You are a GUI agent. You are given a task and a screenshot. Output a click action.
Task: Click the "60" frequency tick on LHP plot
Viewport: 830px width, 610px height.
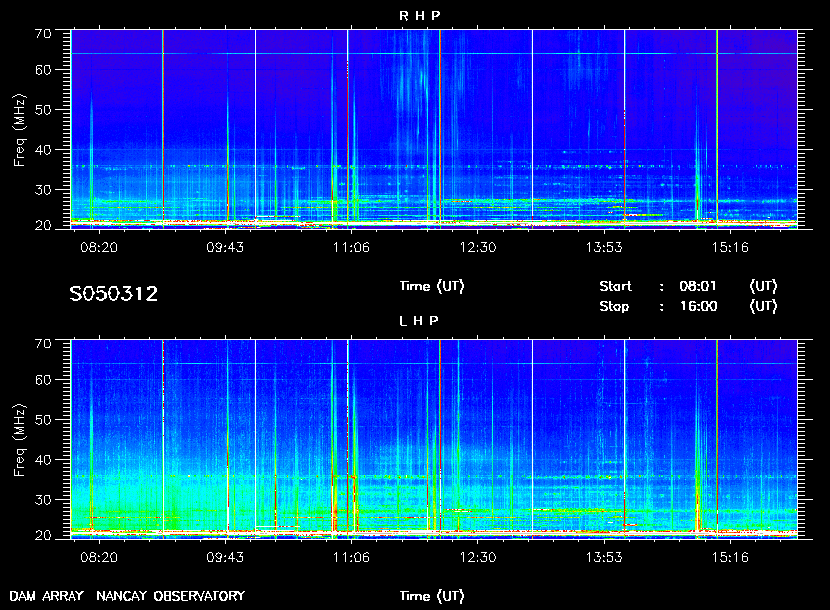[x=43, y=380]
